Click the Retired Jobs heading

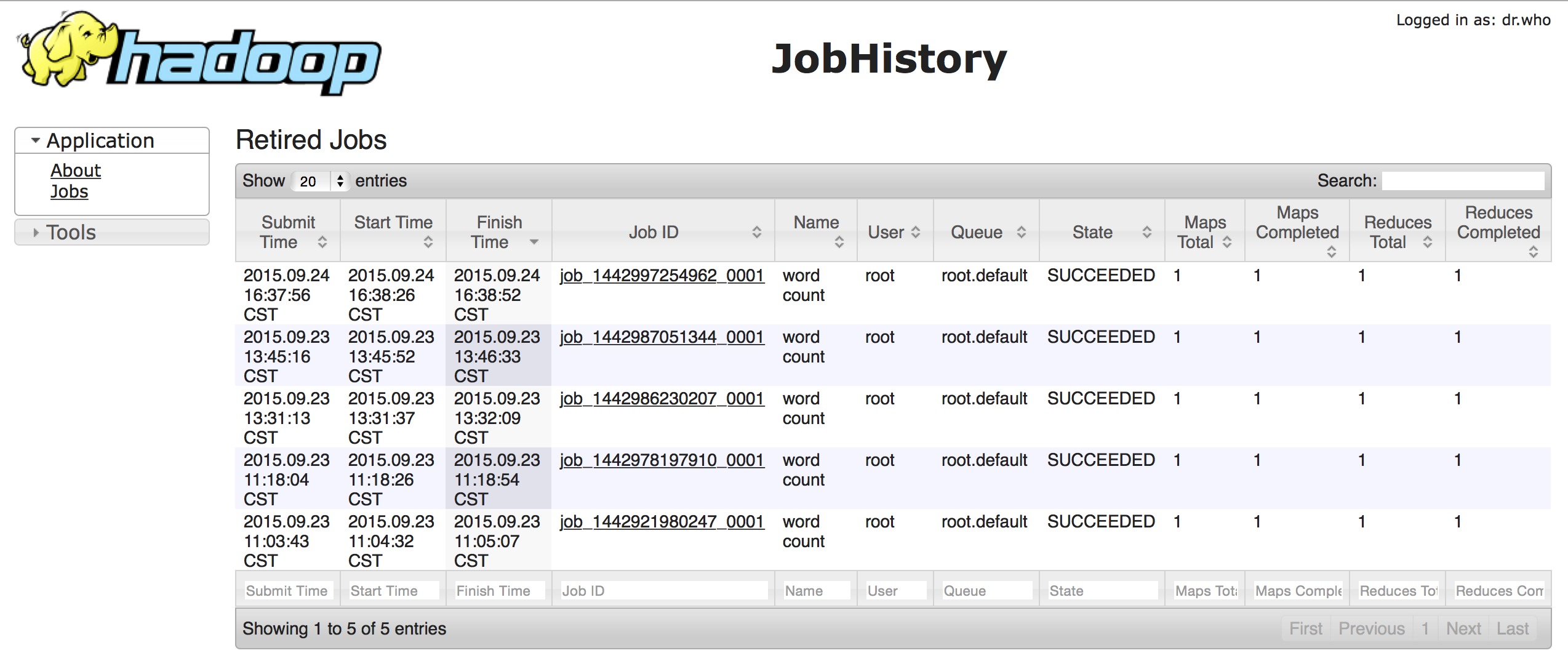311,140
